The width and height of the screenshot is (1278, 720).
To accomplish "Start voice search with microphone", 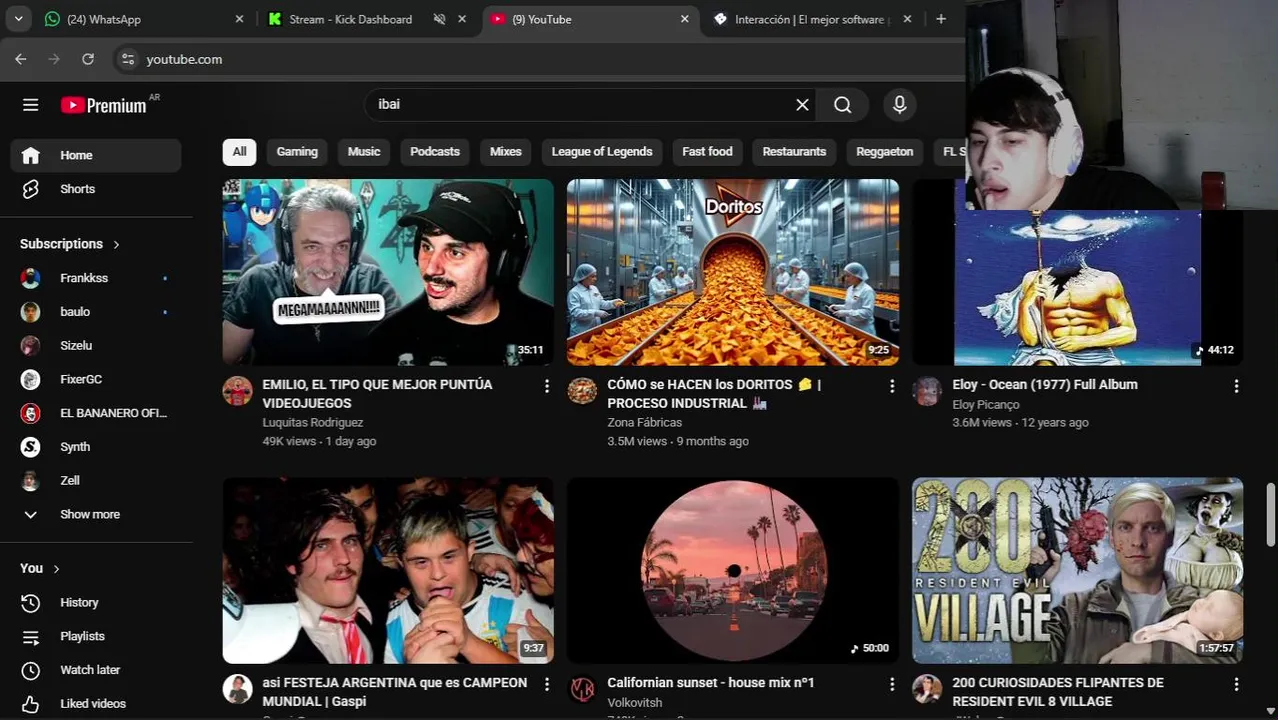I will pos(899,104).
